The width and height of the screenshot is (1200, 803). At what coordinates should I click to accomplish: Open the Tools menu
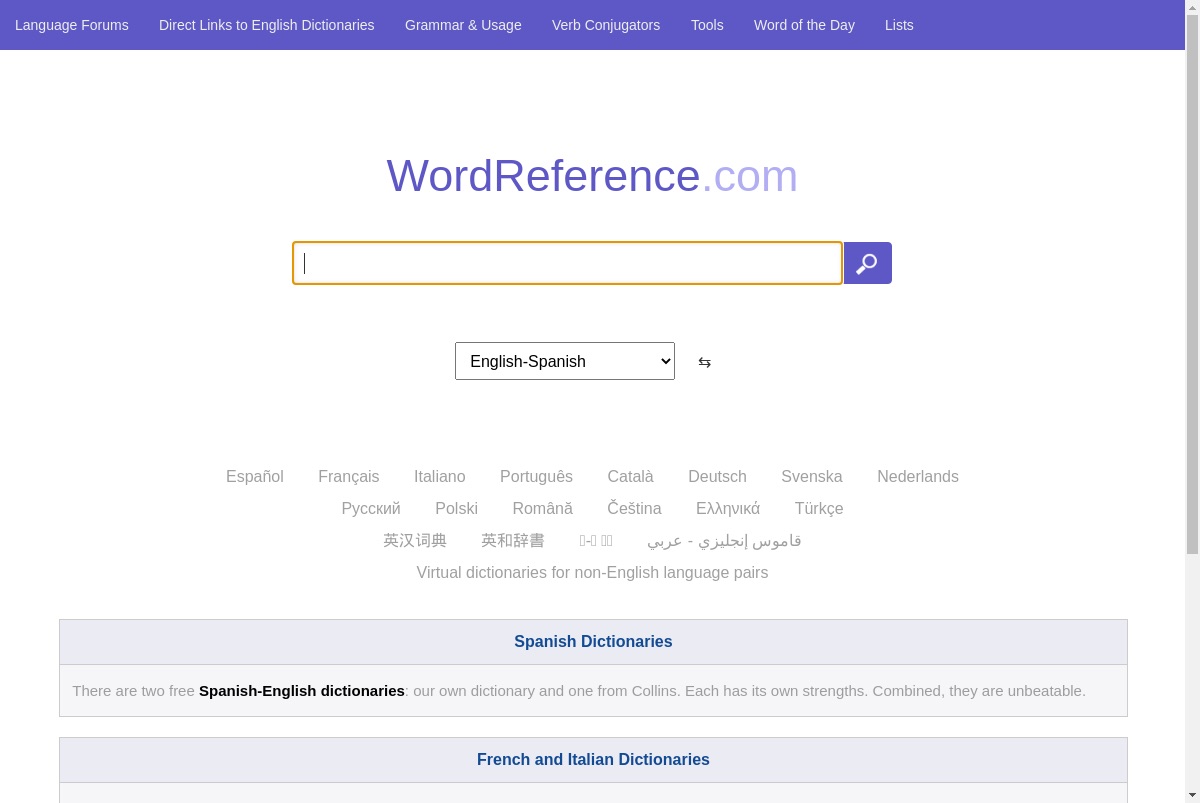click(707, 25)
